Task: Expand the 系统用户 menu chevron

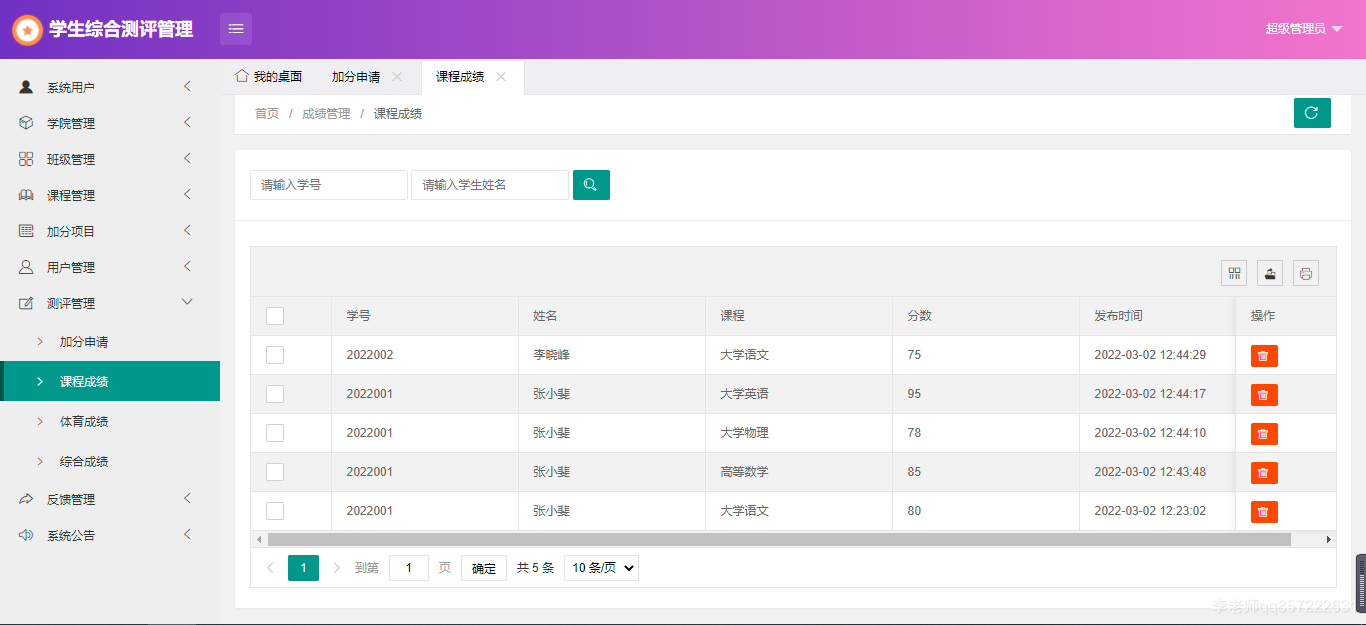Action: pyautogui.click(x=187, y=87)
